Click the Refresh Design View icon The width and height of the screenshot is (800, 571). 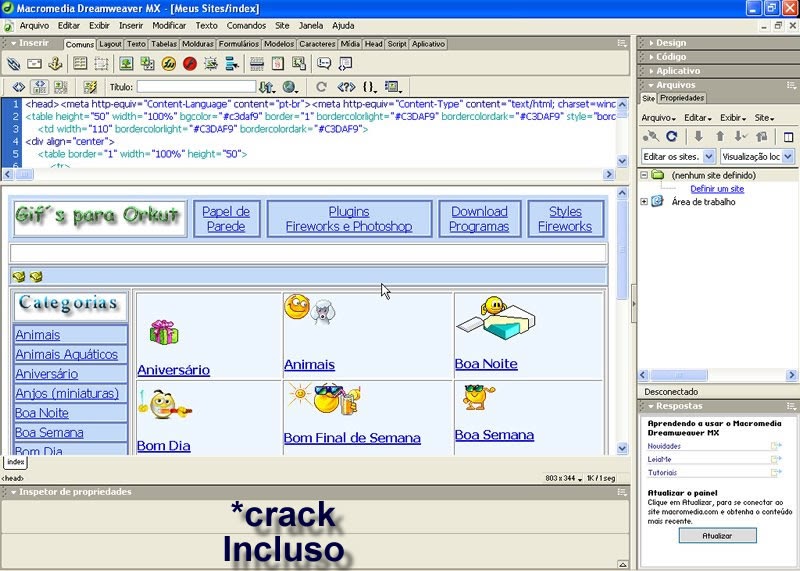tap(321, 87)
